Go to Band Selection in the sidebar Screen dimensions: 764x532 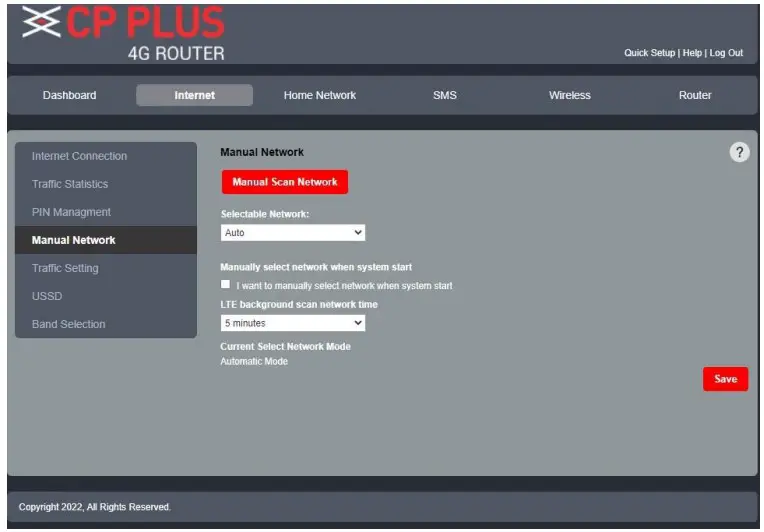pos(106,324)
